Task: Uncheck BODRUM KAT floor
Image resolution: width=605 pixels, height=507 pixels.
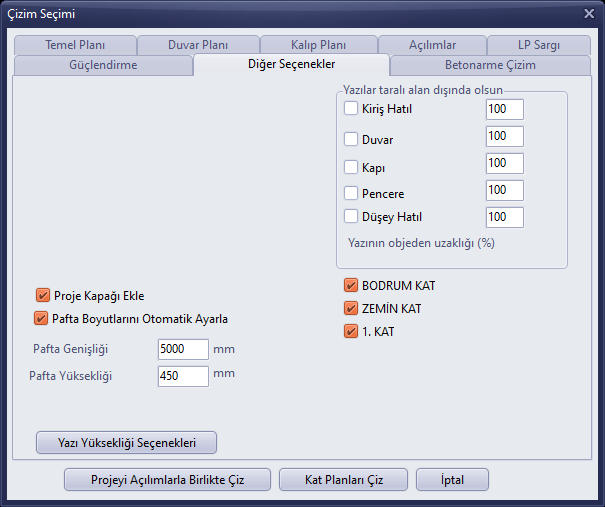Action: point(351,286)
